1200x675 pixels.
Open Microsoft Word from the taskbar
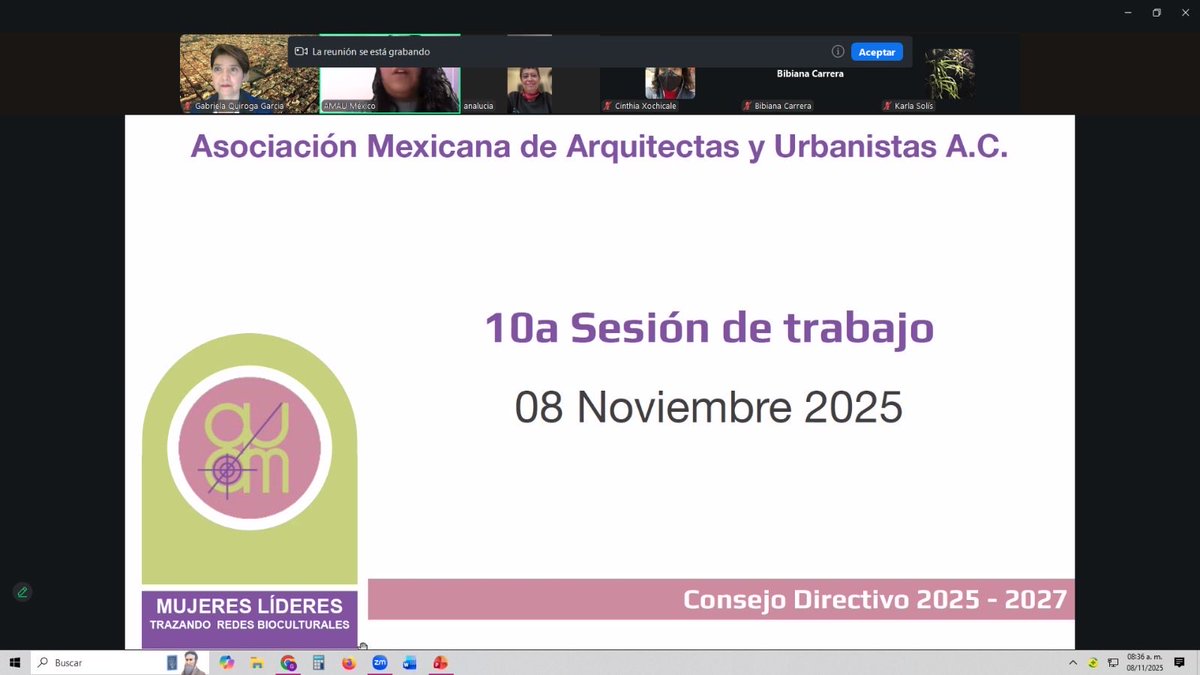[410, 663]
